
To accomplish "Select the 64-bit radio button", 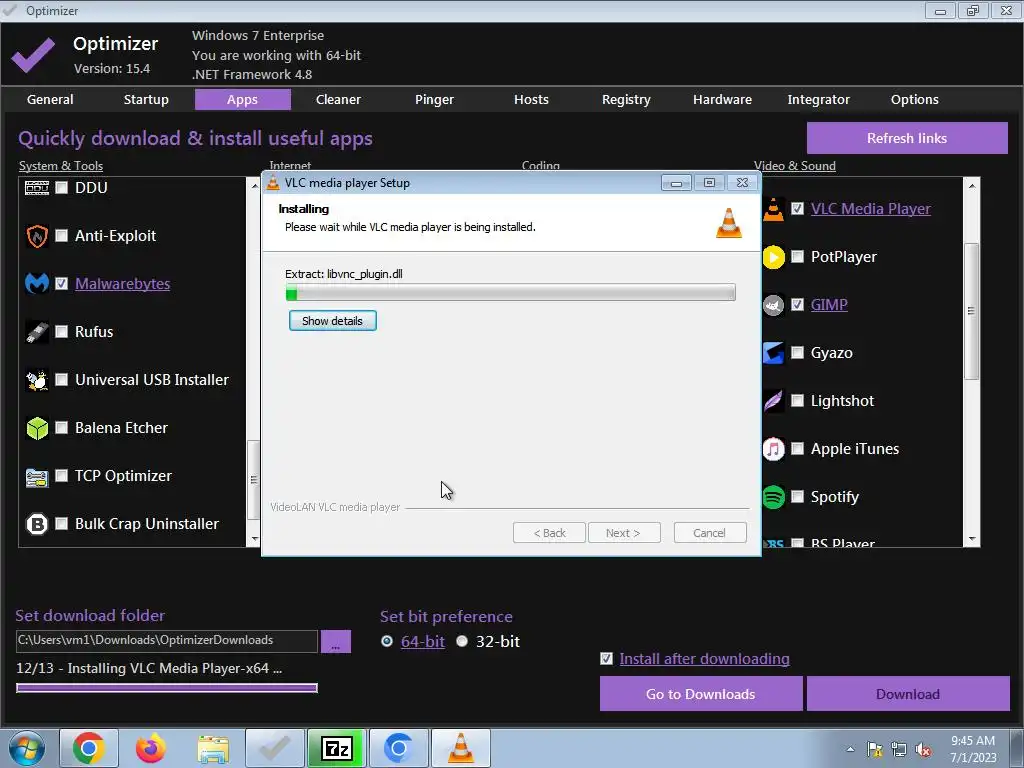I will point(387,641).
